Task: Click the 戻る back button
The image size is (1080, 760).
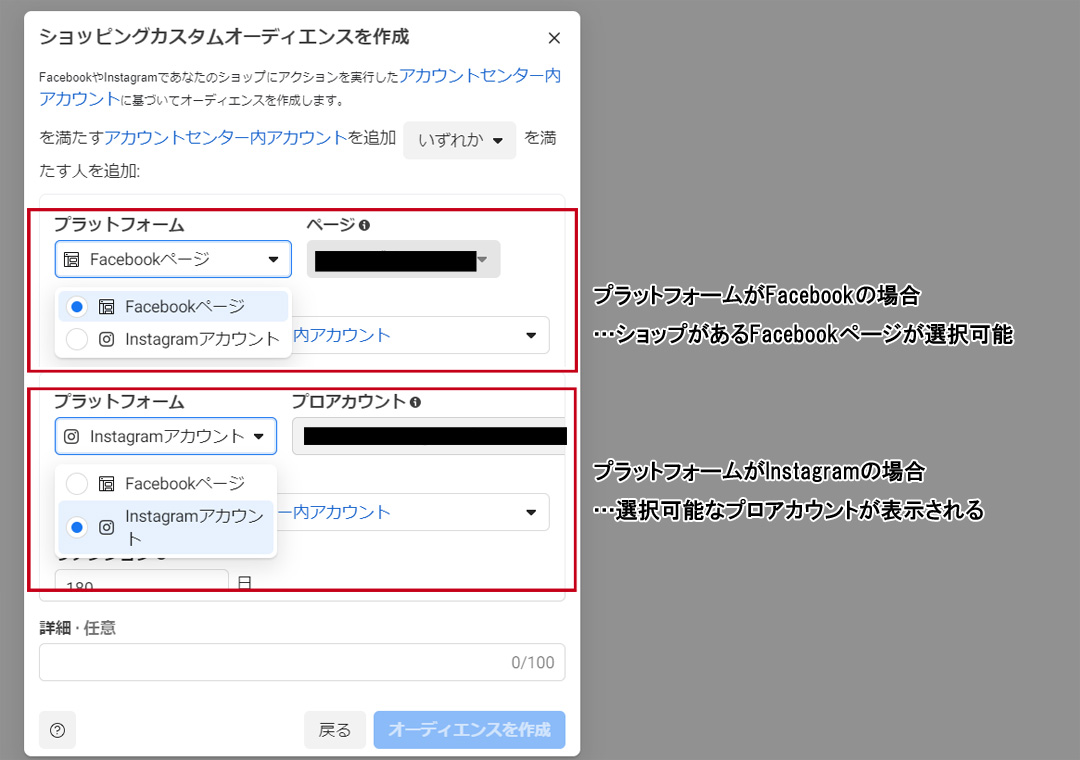Action: (x=335, y=730)
